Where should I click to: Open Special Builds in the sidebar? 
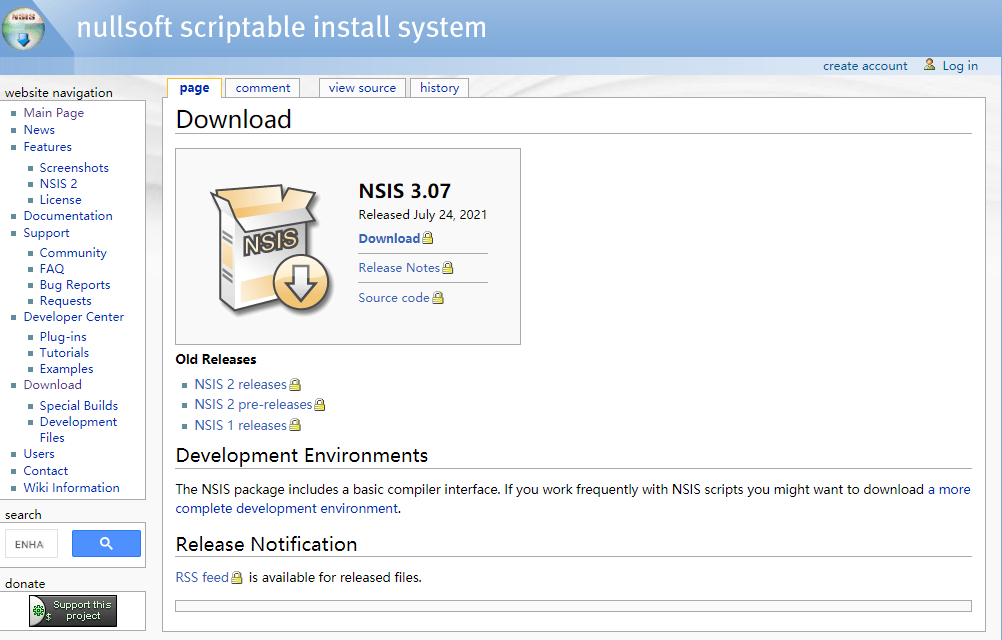click(79, 406)
